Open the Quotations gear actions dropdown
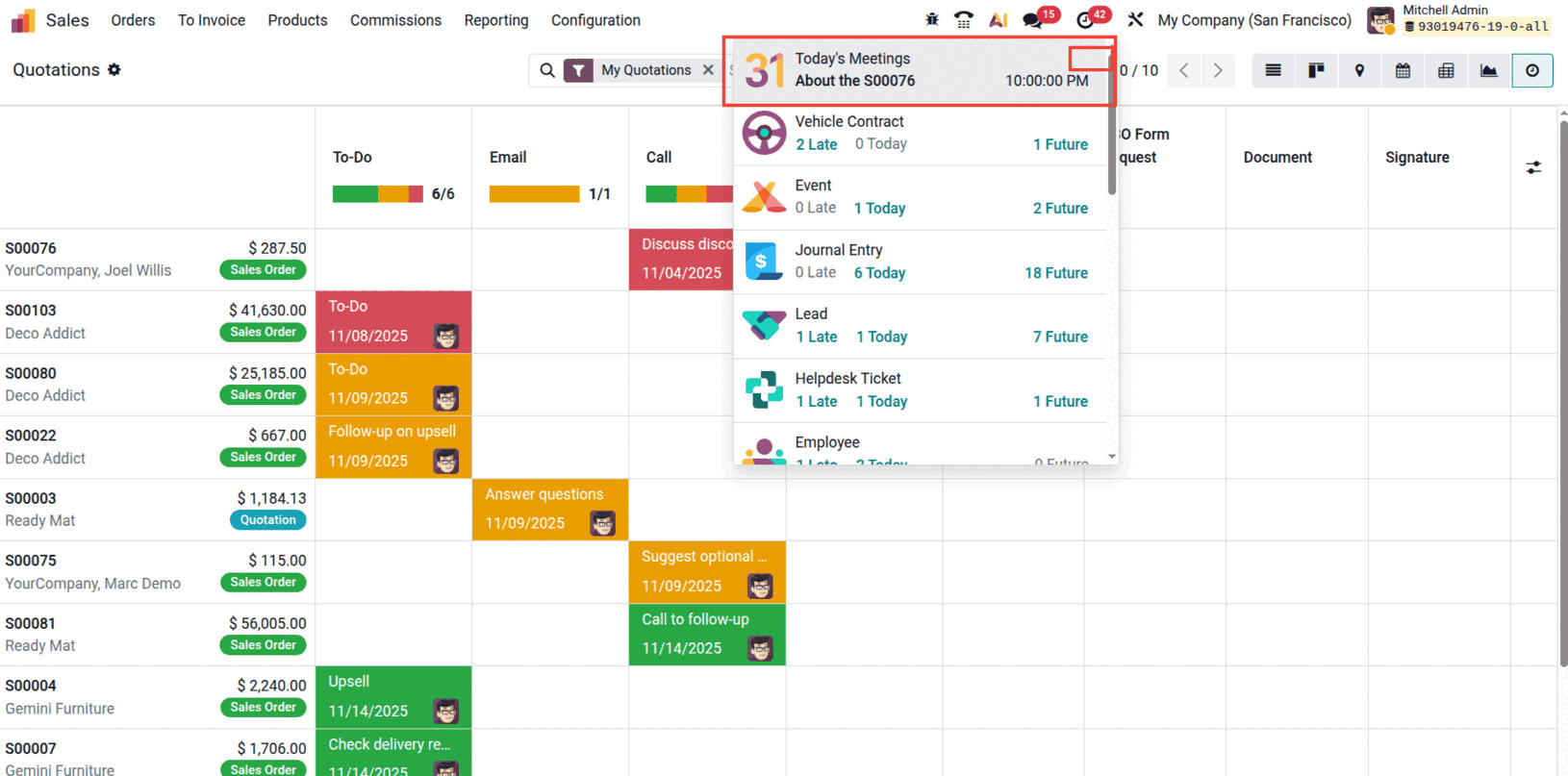The height and width of the screenshot is (776, 1568). point(114,70)
